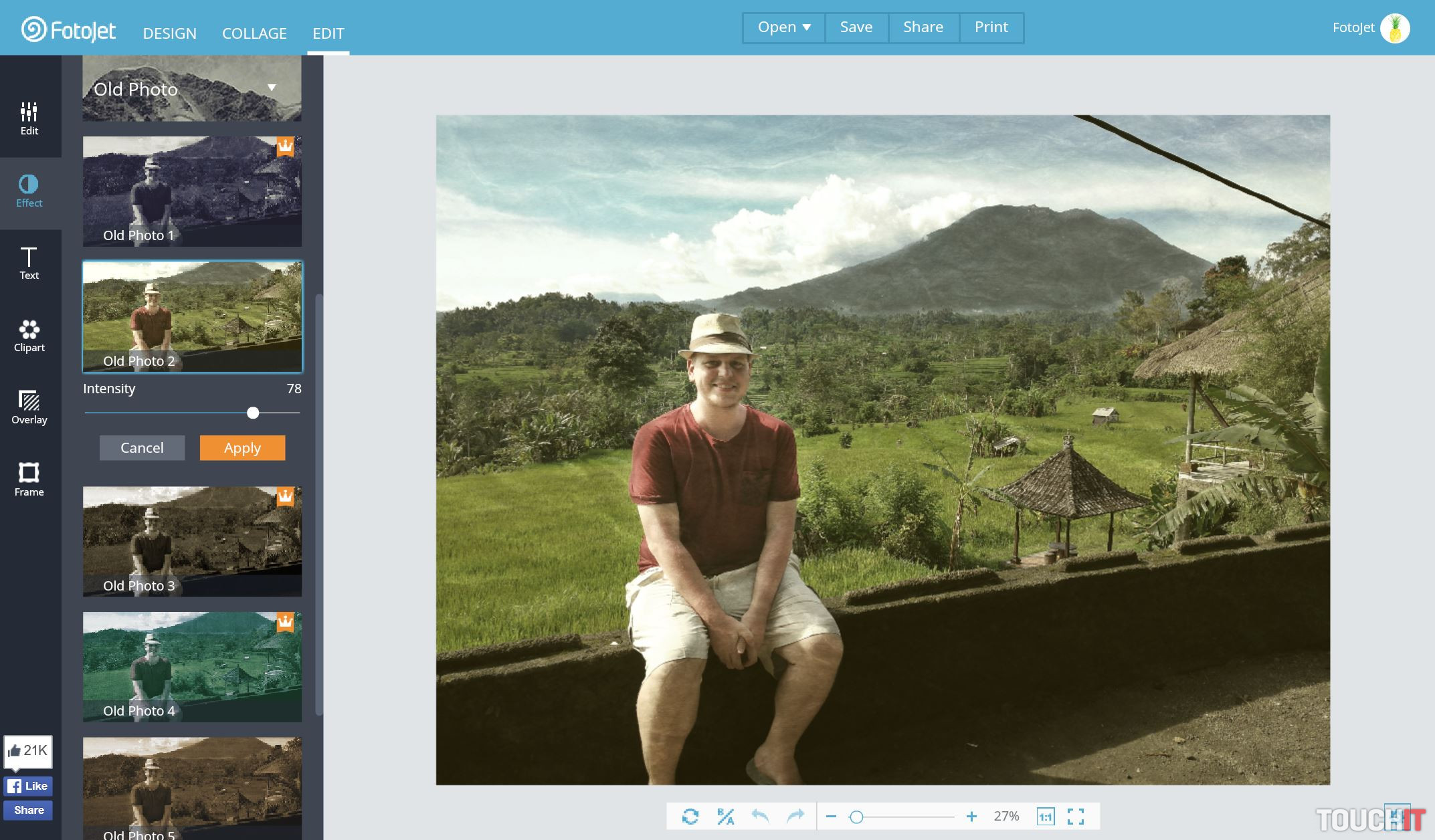Image resolution: width=1435 pixels, height=840 pixels.
Task: Apply the Old Photo 2 effect
Action: click(242, 448)
